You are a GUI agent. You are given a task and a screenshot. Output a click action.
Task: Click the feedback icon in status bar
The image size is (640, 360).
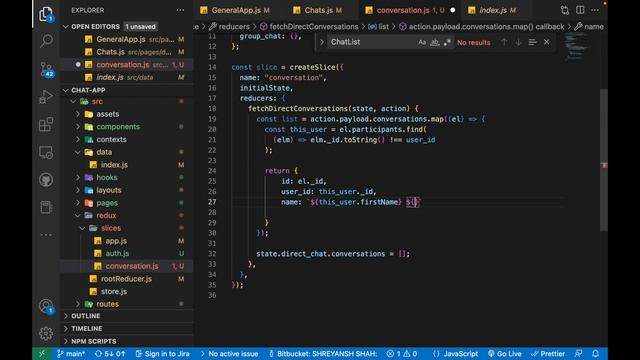(578, 353)
